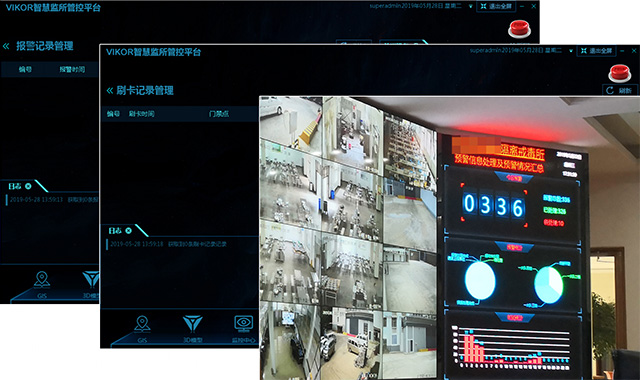Click the 刷新 refresh button
Image resolution: width=640 pixels, height=380 pixels.
620,90
